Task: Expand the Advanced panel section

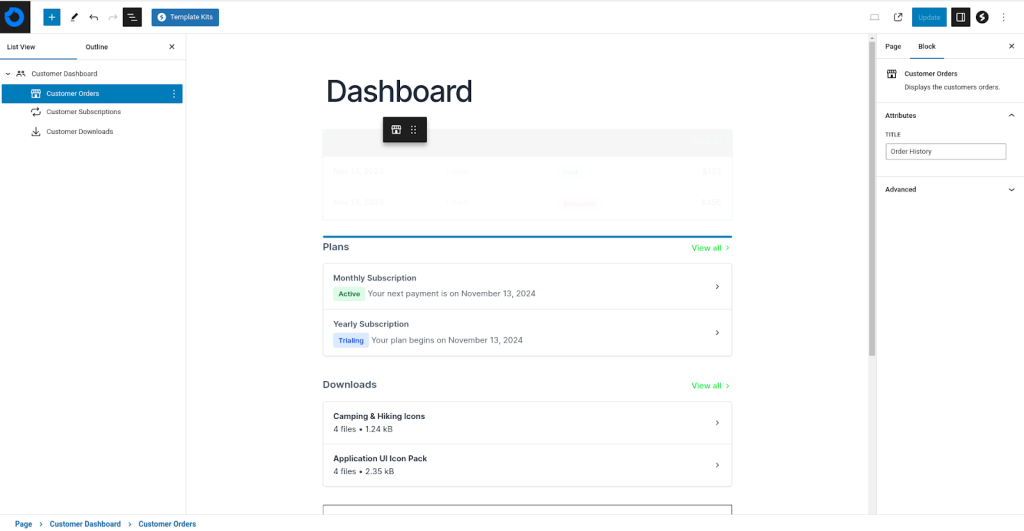Action: (1011, 190)
